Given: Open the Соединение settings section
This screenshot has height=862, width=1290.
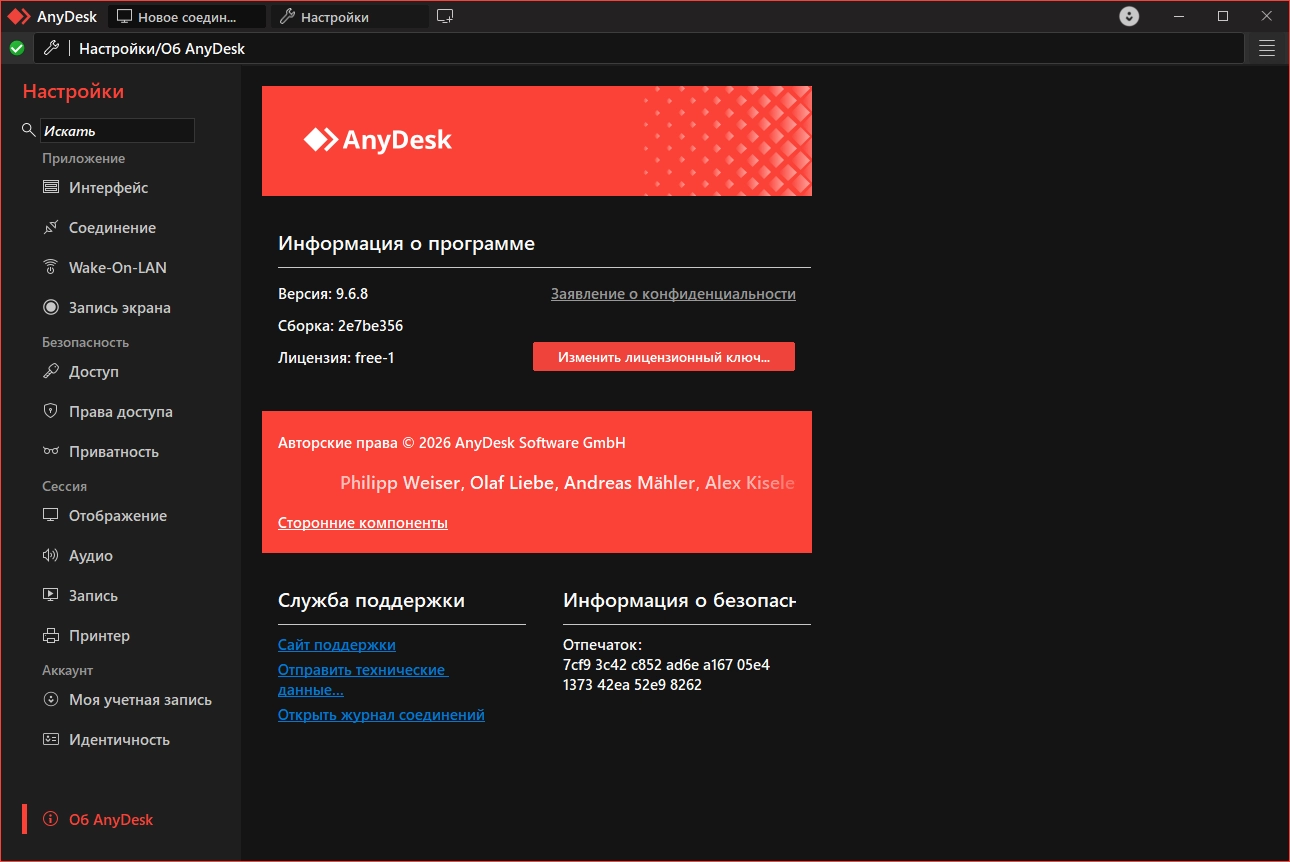Looking at the screenshot, I should 112,228.
